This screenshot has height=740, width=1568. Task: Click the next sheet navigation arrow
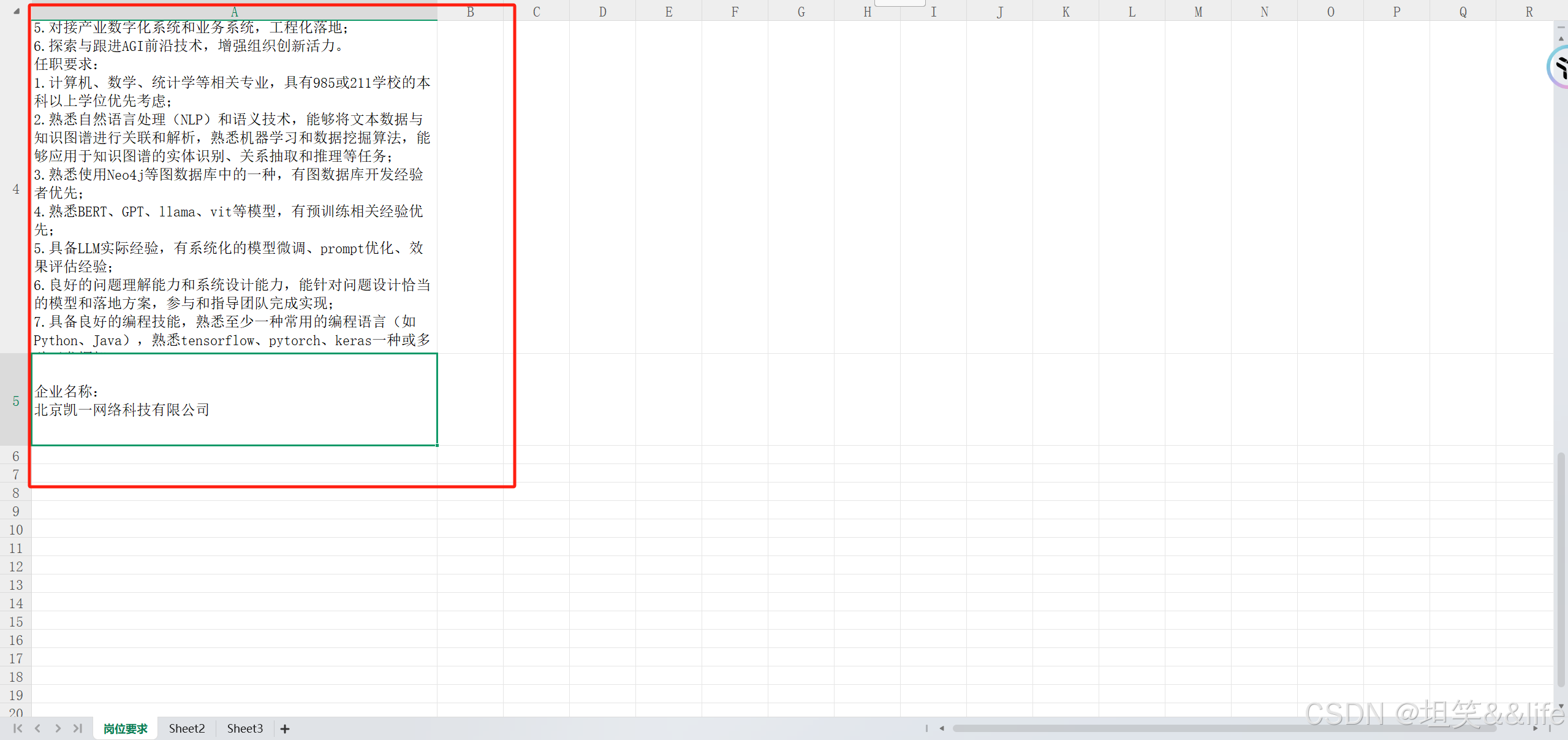[x=58, y=728]
